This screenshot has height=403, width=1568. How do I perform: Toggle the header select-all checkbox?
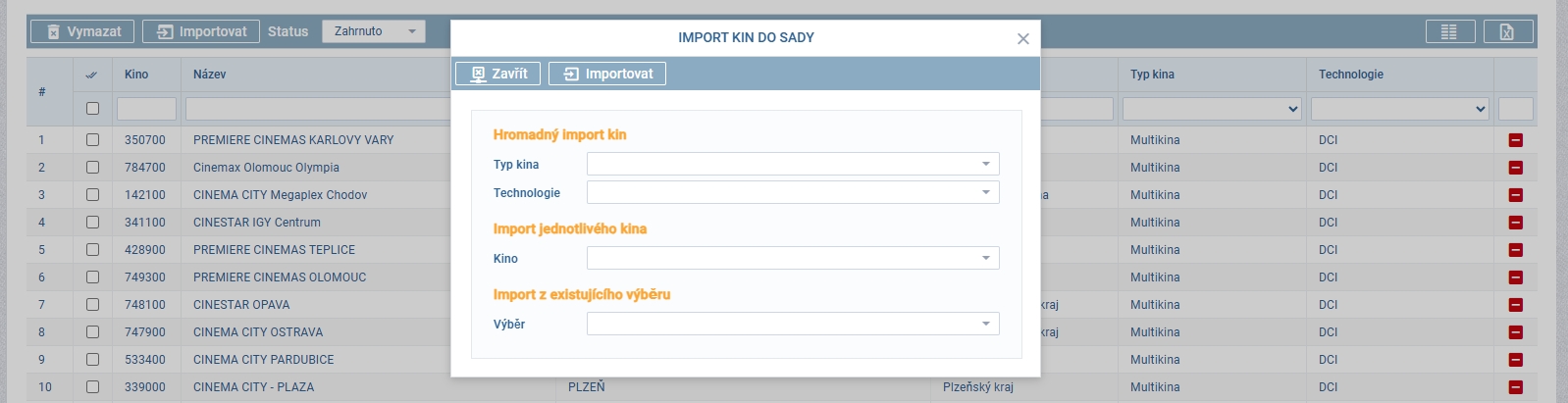coord(92,109)
